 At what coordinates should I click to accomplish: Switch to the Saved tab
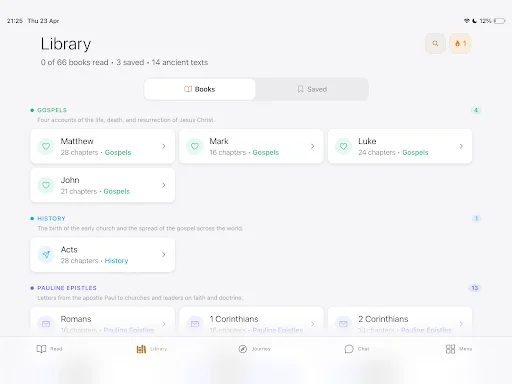312,89
